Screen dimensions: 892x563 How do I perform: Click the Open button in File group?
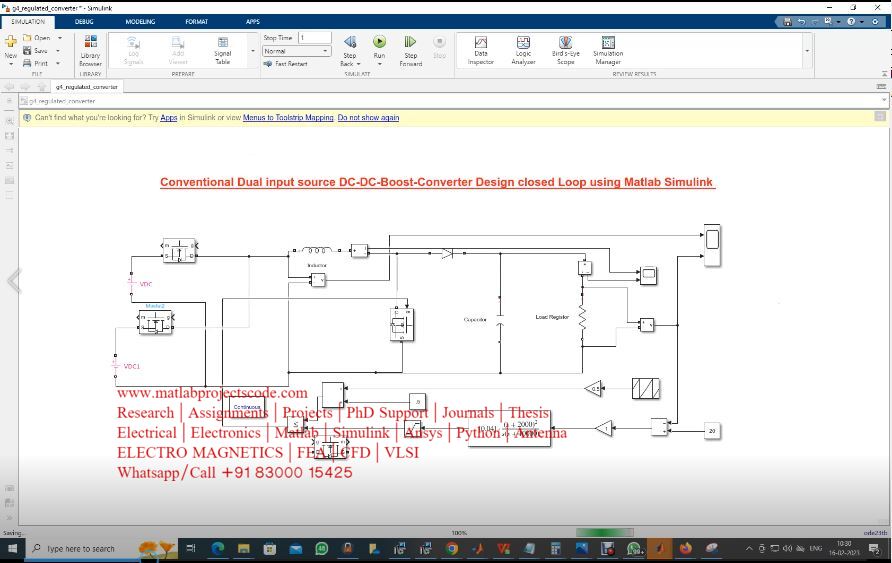tap(38, 38)
